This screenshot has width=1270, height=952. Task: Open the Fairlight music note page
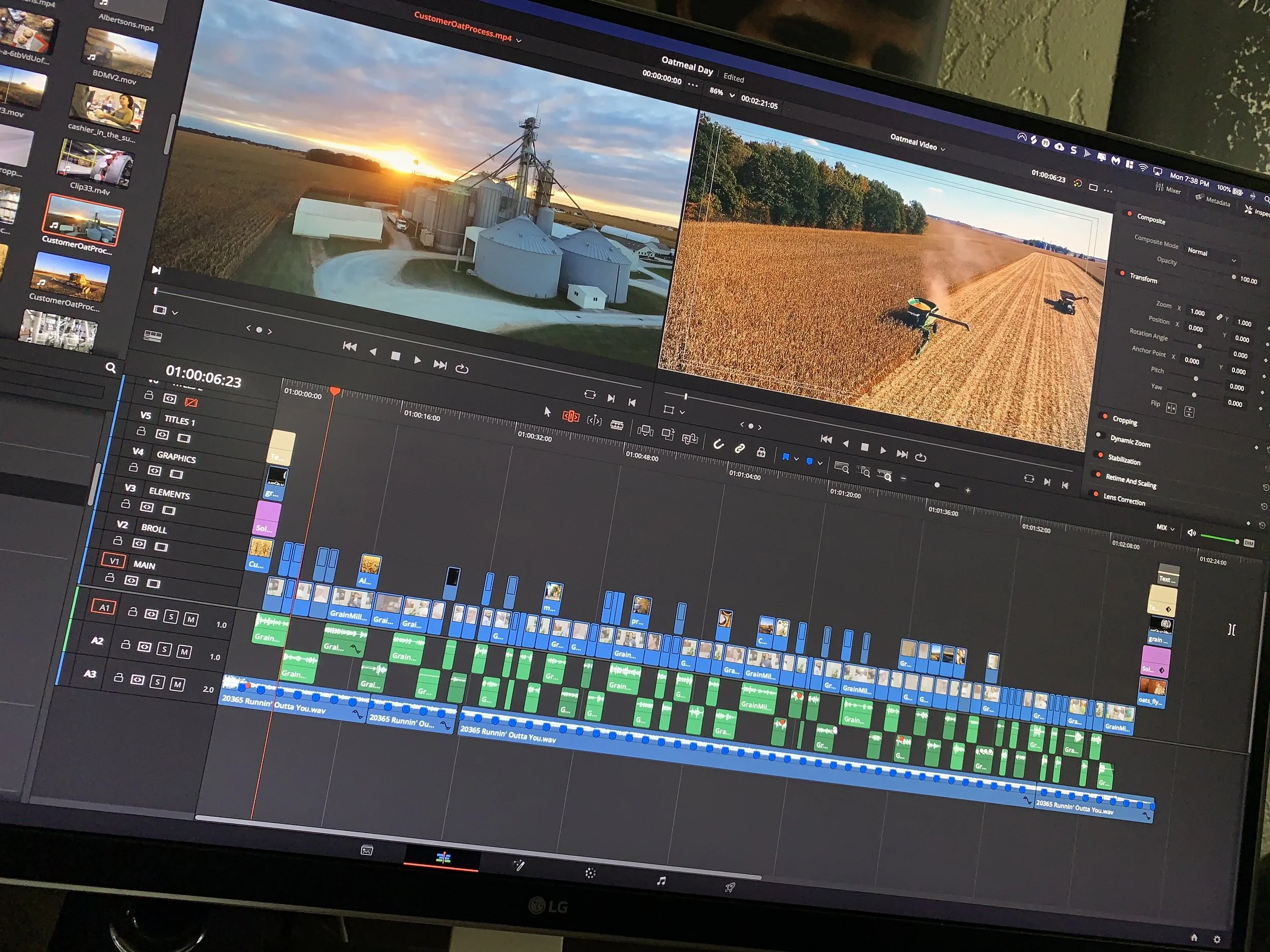tap(661, 880)
